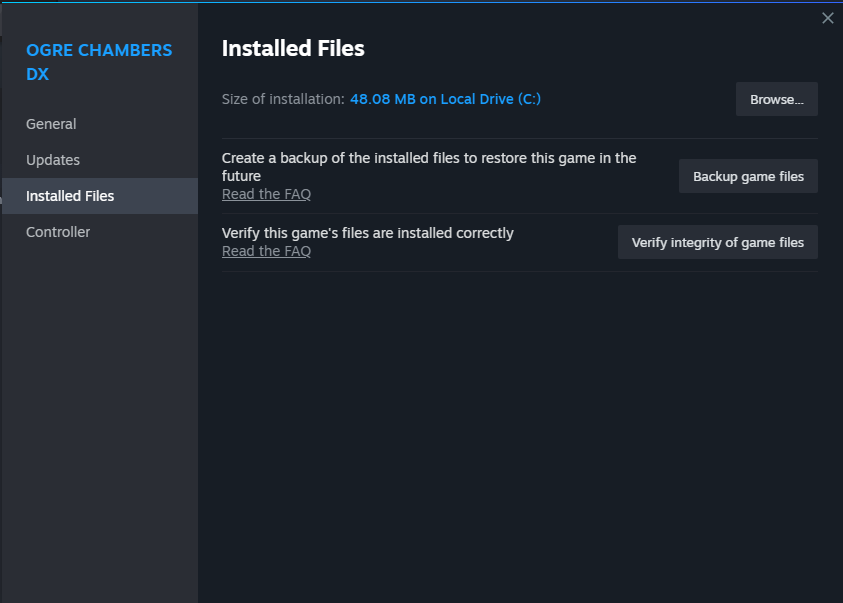Open the verify Read the FAQ link

(x=266, y=251)
